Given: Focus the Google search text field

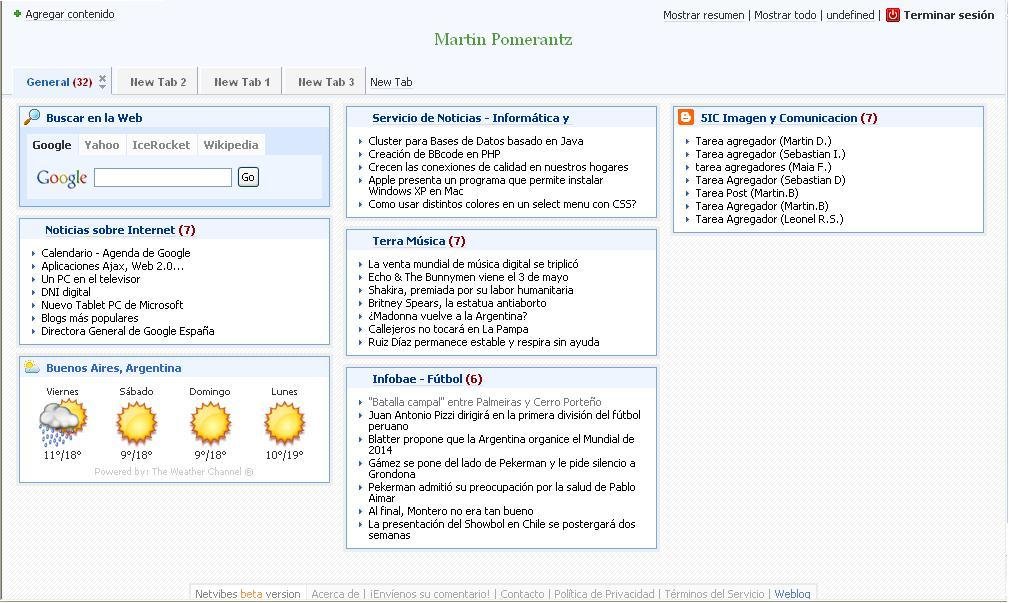Looking at the screenshot, I should [163, 178].
